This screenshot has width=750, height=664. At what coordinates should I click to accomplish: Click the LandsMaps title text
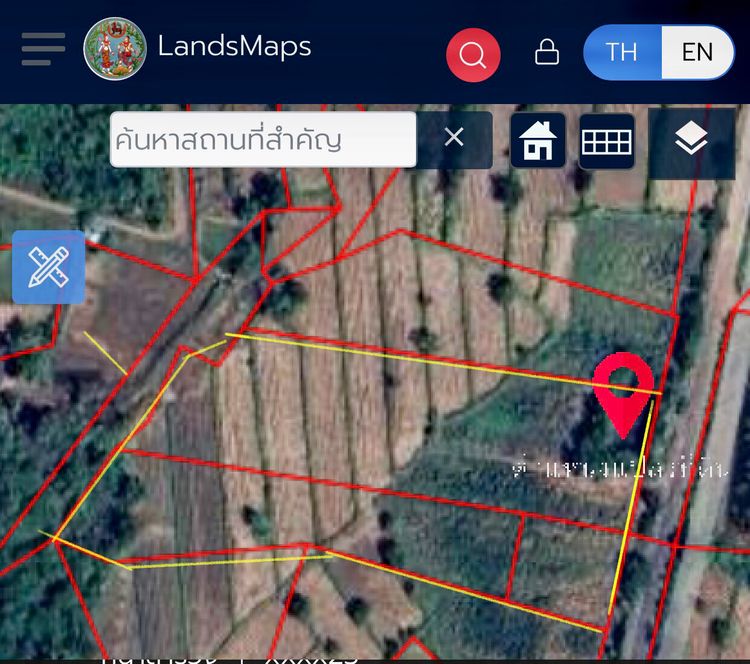[234, 47]
